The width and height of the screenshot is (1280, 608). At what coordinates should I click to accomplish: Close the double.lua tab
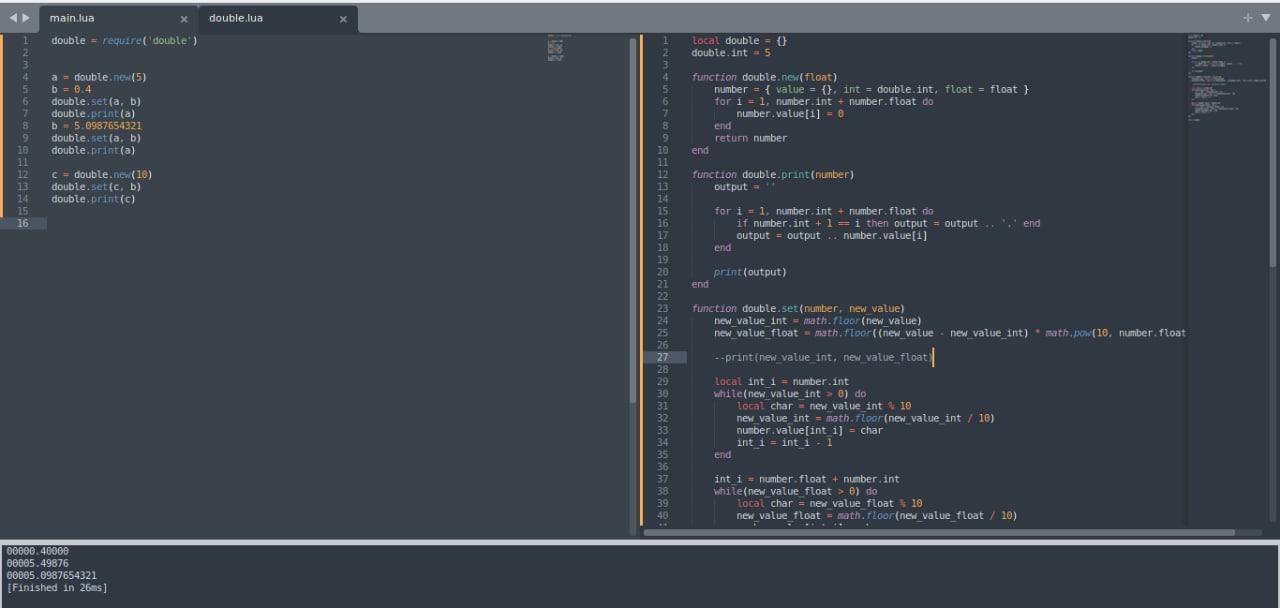[343, 19]
